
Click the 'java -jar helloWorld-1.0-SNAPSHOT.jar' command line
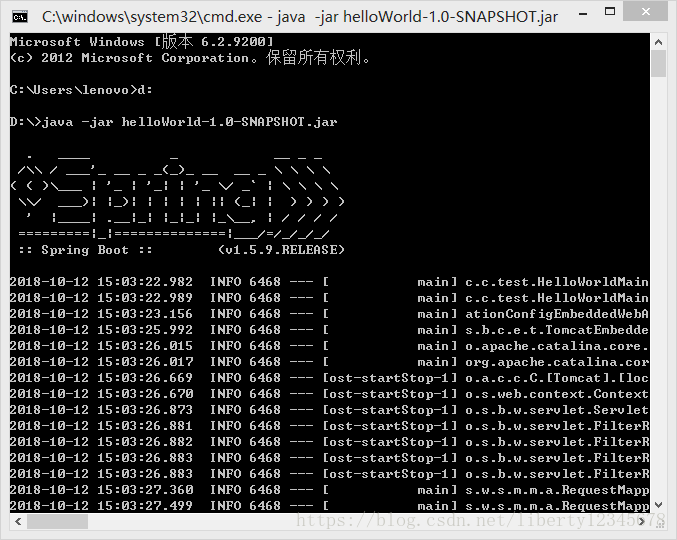173,122
